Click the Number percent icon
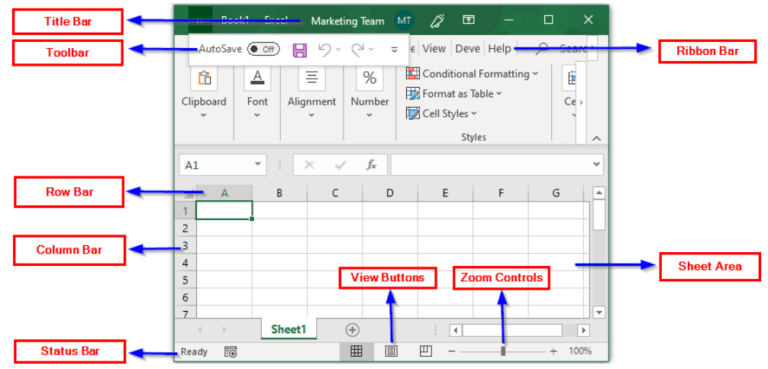The width and height of the screenshot is (768, 369). 370,78
